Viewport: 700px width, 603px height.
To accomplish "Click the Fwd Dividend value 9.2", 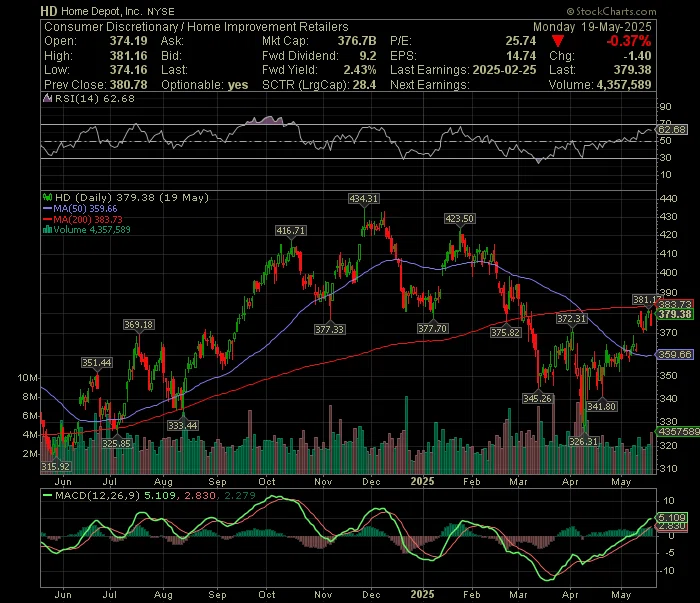I will point(368,56).
